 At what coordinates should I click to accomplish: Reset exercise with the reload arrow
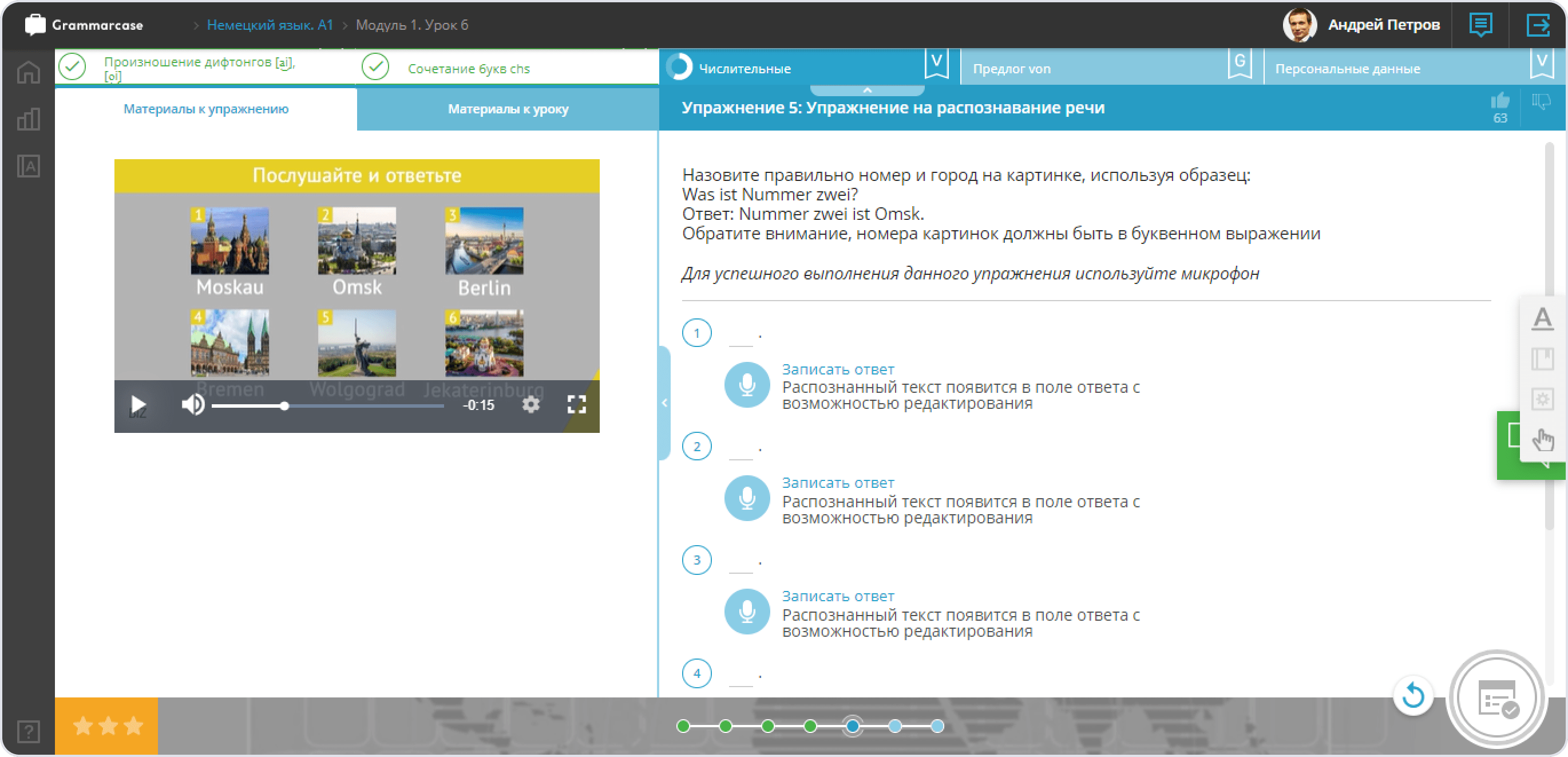tap(1413, 696)
